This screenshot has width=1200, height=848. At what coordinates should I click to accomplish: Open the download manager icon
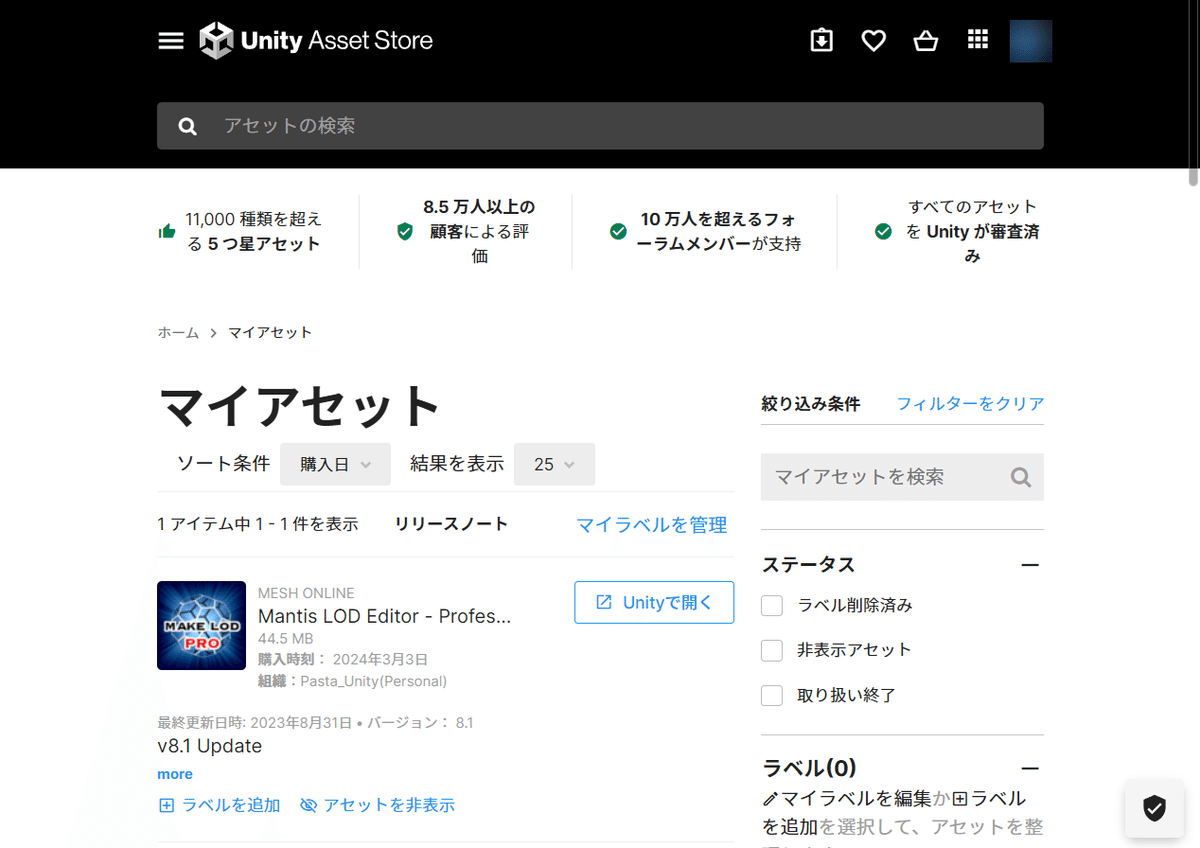[x=821, y=40]
